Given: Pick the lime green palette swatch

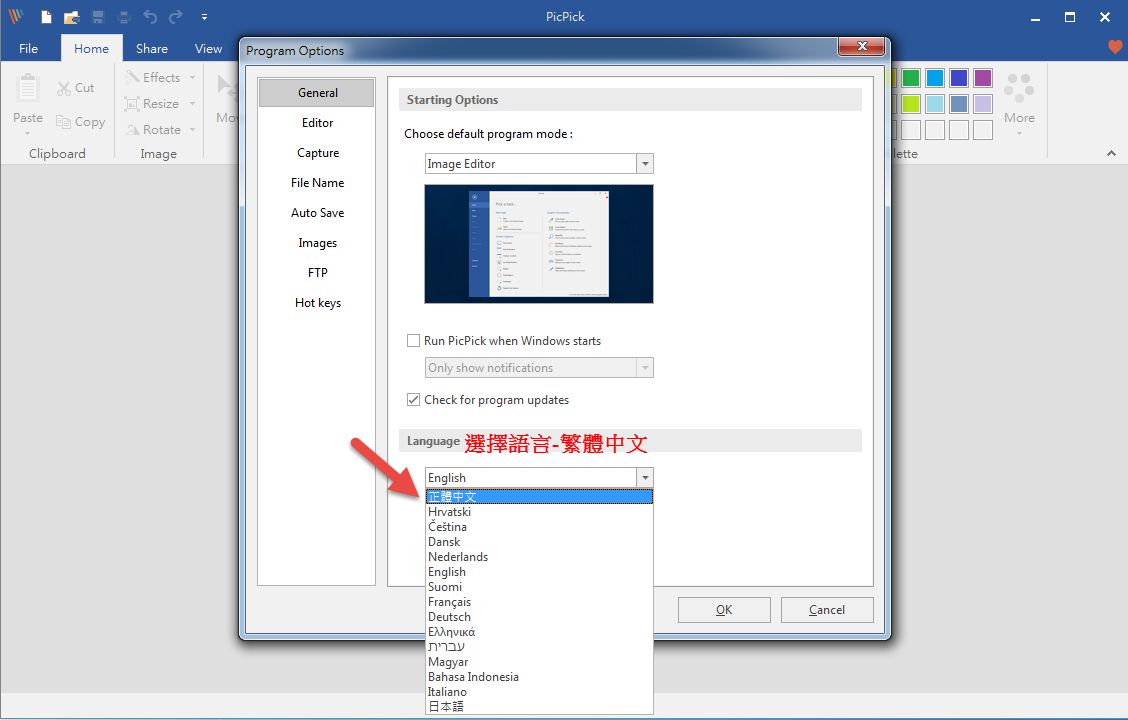Looking at the screenshot, I should [911, 104].
